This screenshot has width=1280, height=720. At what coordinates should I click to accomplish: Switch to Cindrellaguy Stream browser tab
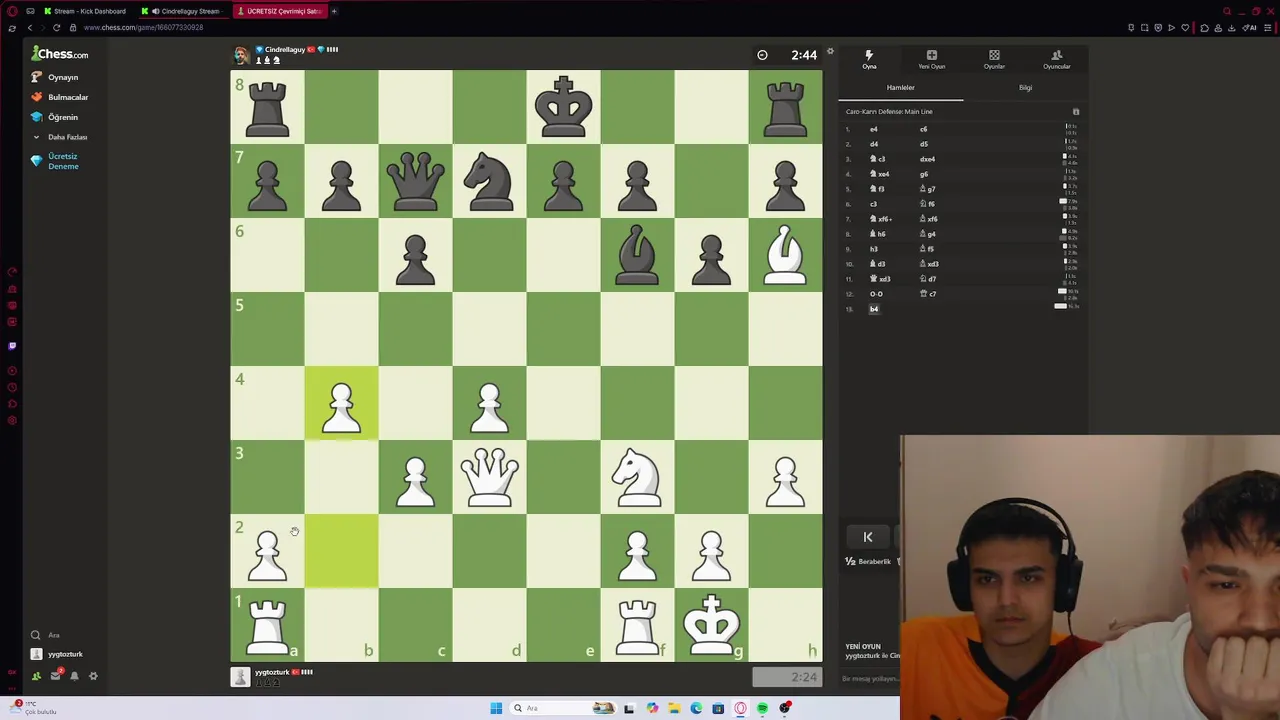(182, 11)
